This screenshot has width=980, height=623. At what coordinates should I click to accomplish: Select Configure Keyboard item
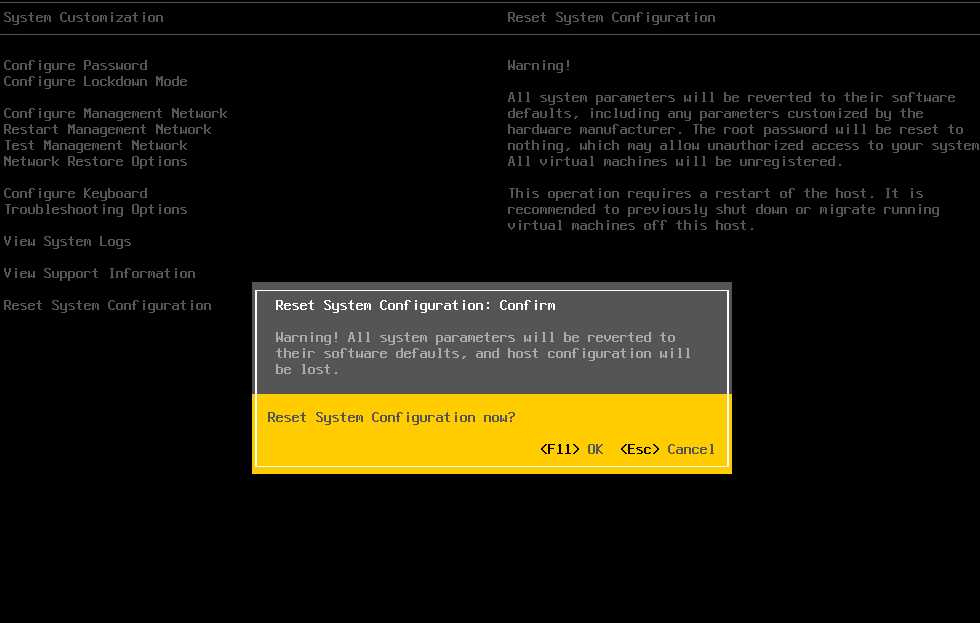pyautogui.click(x=75, y=193)
